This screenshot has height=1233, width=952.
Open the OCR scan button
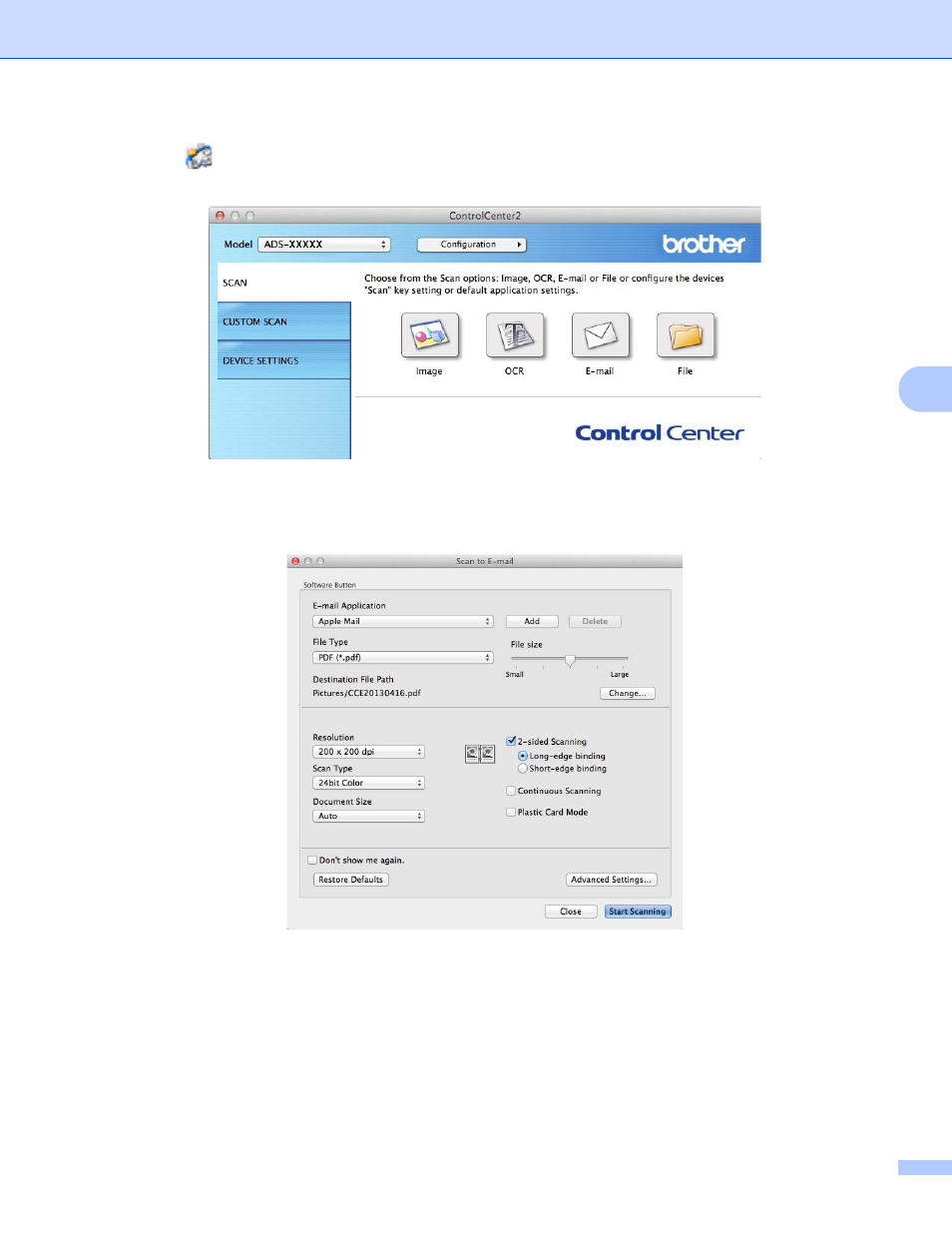point(515,335)
